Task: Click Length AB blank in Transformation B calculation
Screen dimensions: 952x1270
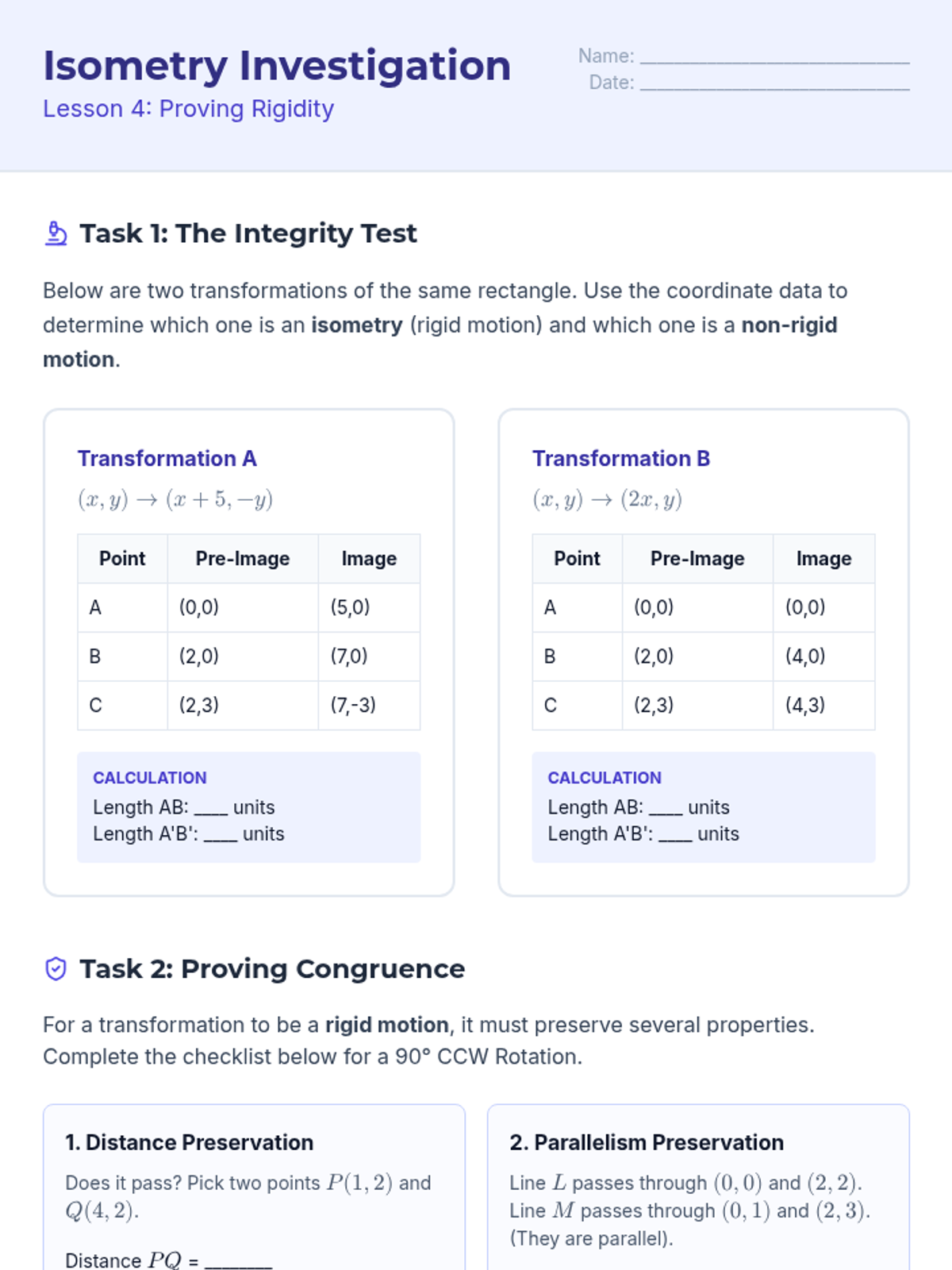Action: click(666, 808)
